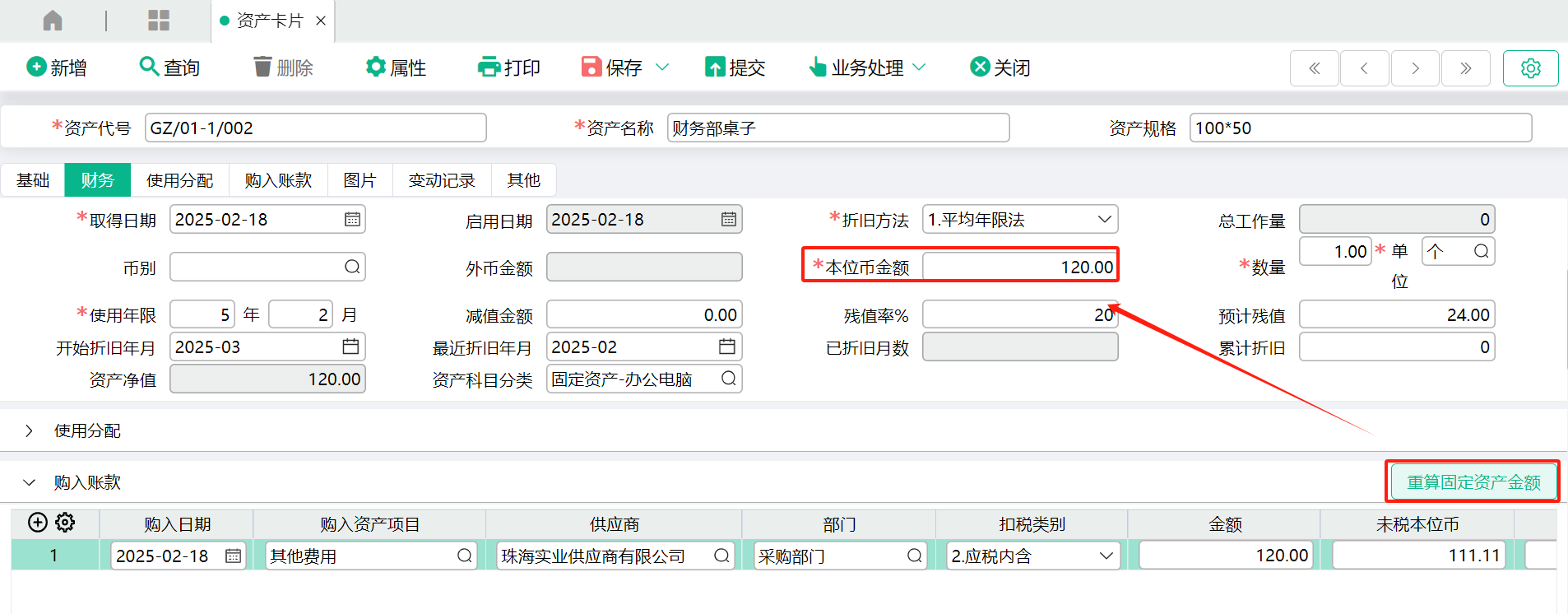Save the record with 保存
The image size is (1568, 614).
click(612, 67)
